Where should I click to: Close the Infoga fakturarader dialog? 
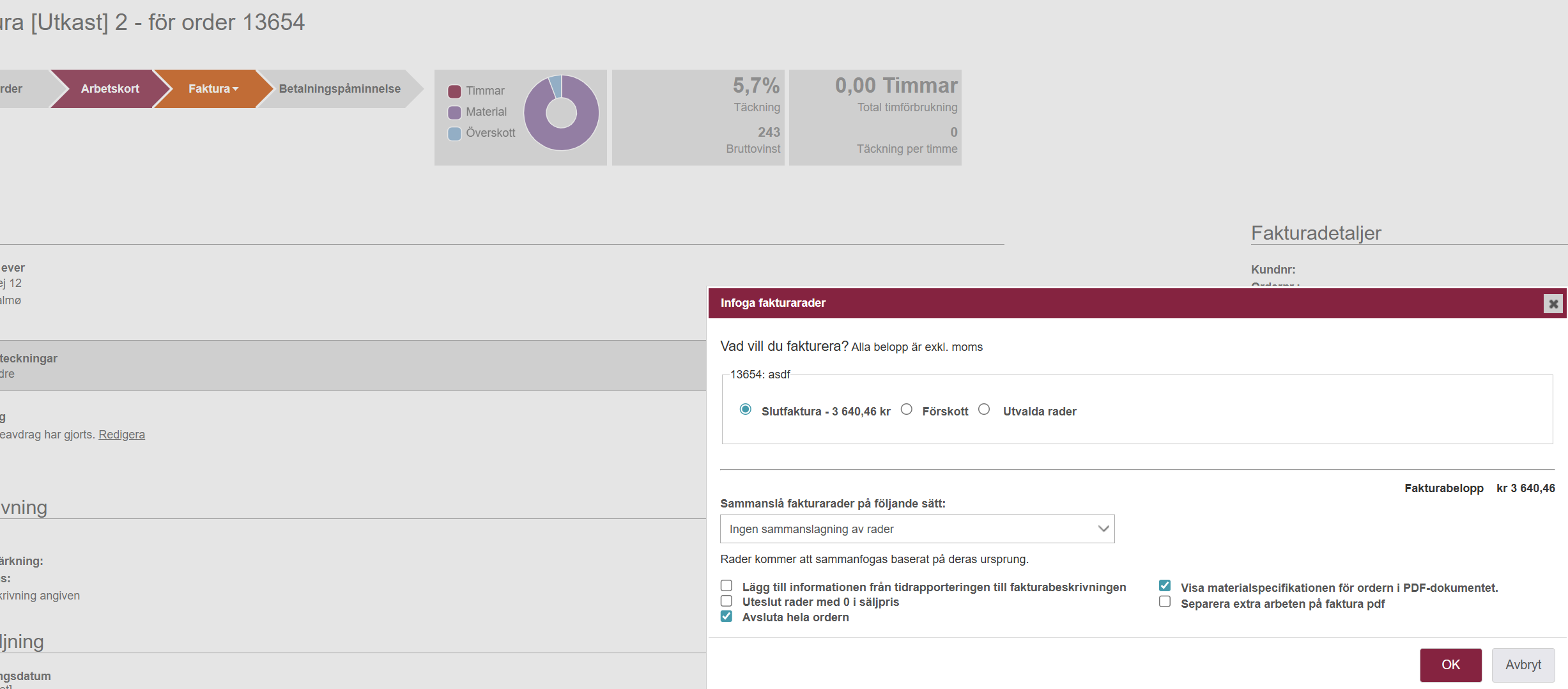tap(1553, 304)
